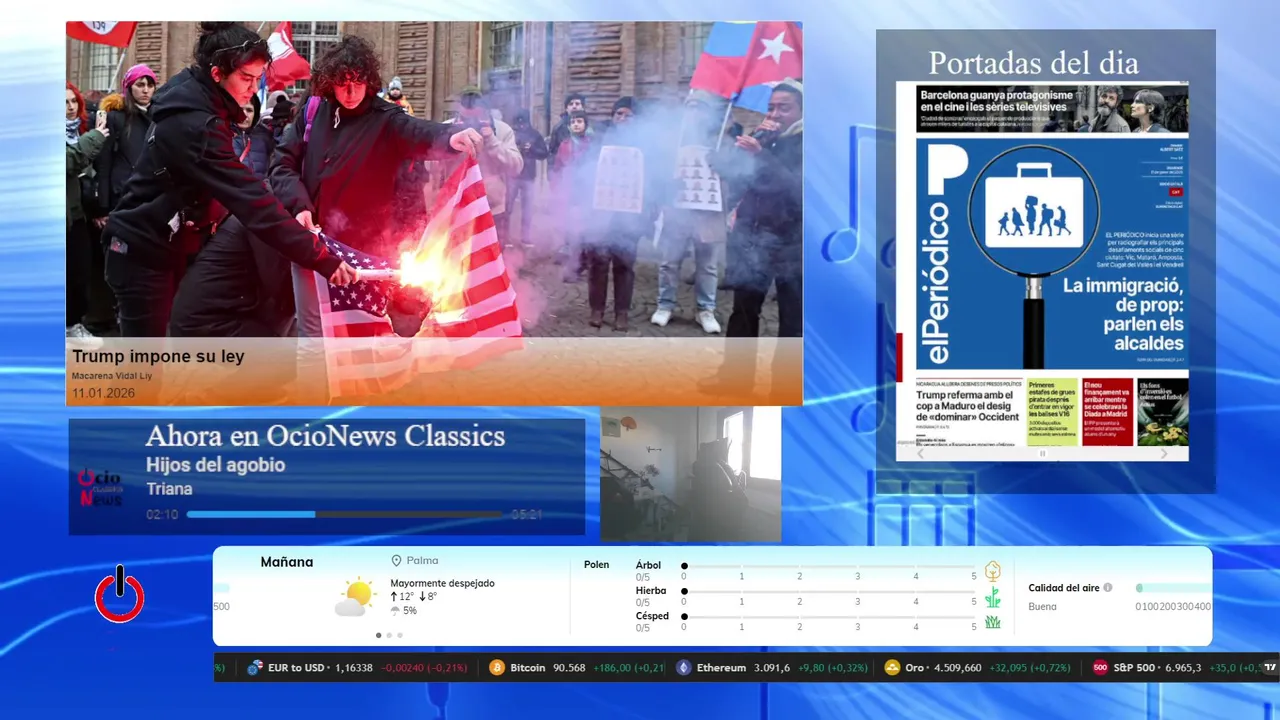Click the webcam preview thumbnail
The image size is (1280, 720).
tap(690, 474)
